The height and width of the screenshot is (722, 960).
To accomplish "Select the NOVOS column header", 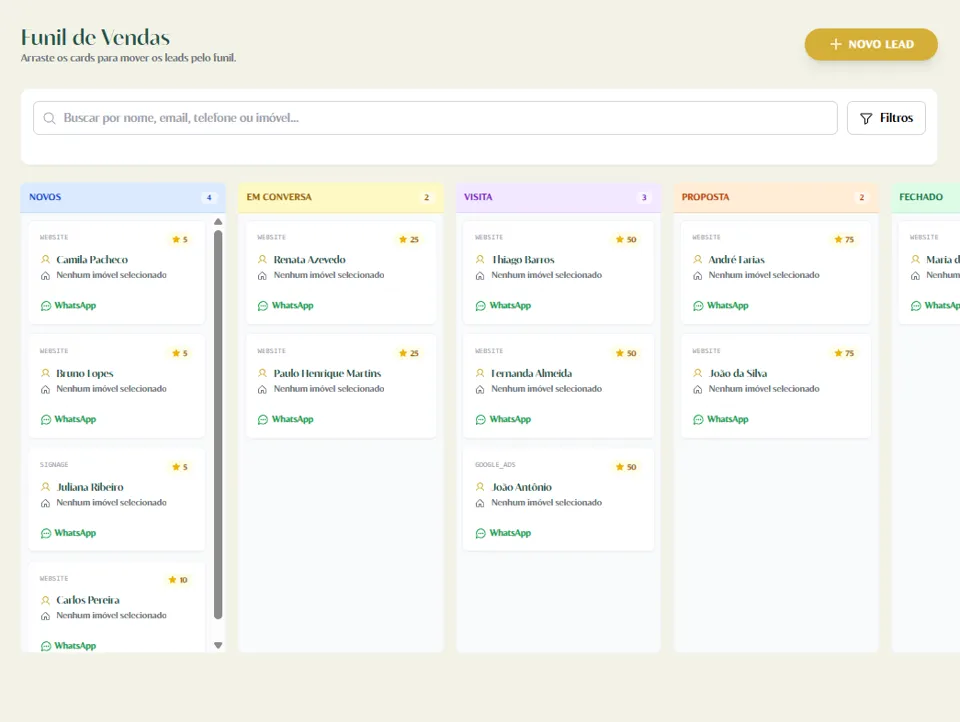I will (x=123, y=197).
